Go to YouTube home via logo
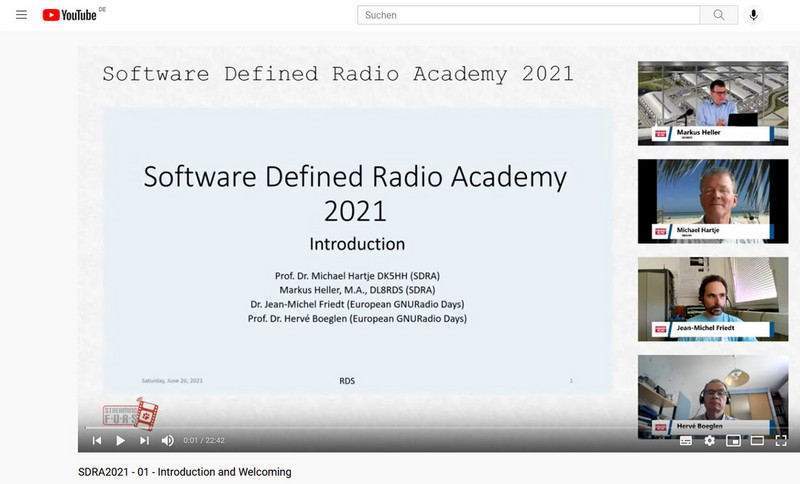Viewport: 800px width, 484px height. pos(69,15)
